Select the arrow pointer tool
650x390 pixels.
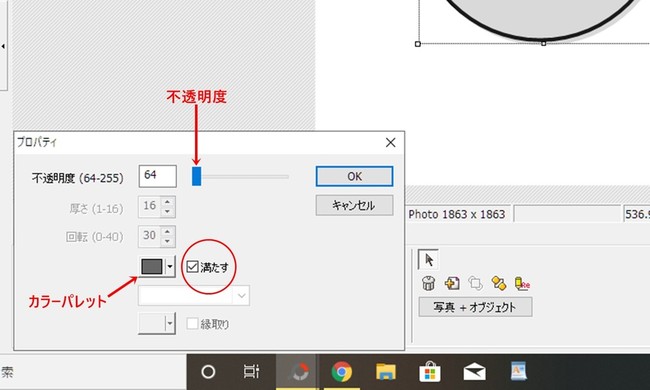point(428,260)
